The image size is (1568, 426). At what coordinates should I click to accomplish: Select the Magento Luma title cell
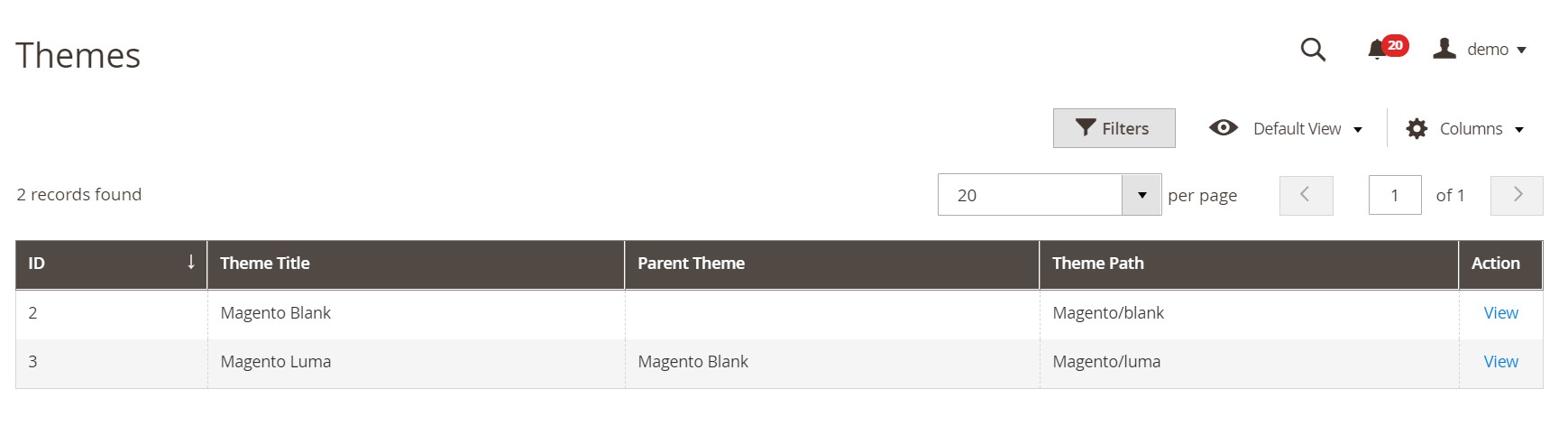(x=276, y=362)
